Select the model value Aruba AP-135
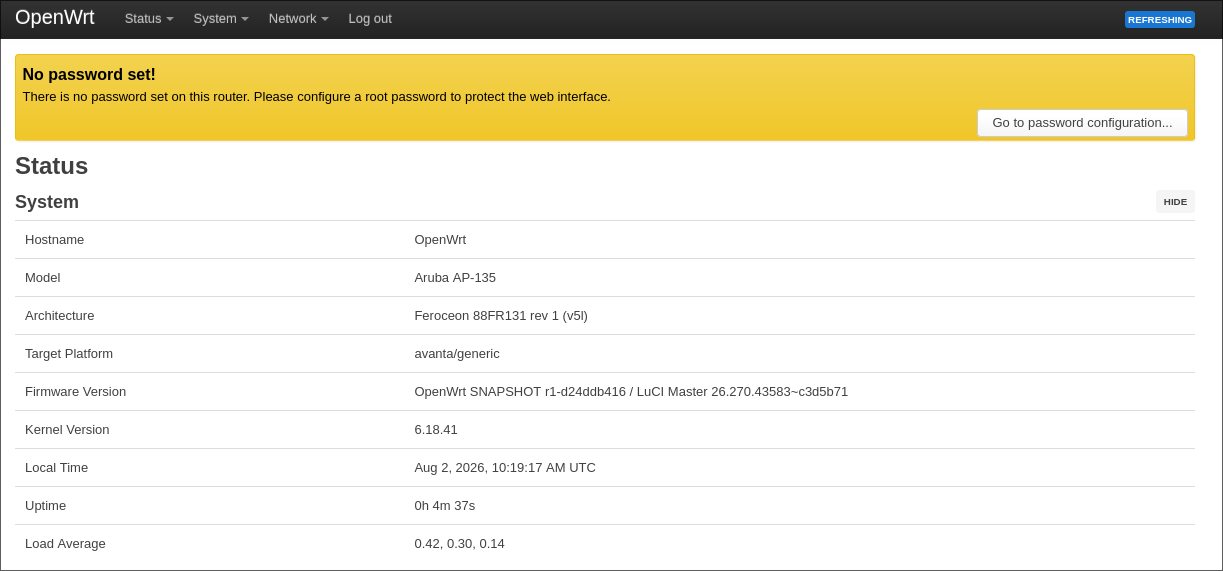The image size is (1223, 571). 455,278
